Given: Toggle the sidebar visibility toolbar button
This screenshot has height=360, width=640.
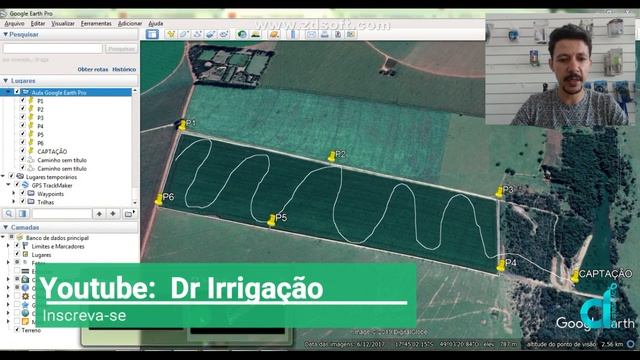Looking at the screenshot, I should coord(152,34).
